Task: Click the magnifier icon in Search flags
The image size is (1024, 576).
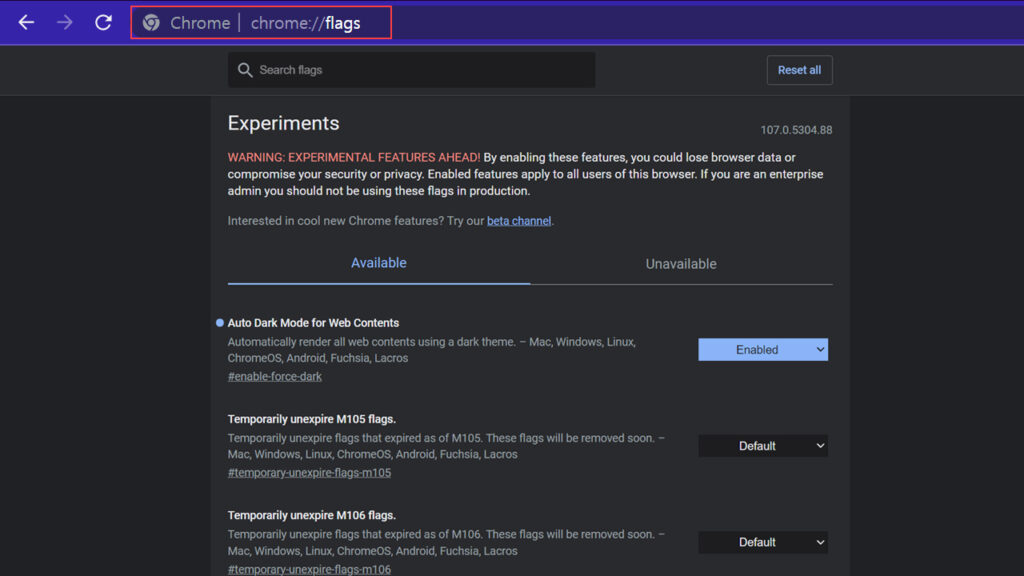Action: click(245, 70)
